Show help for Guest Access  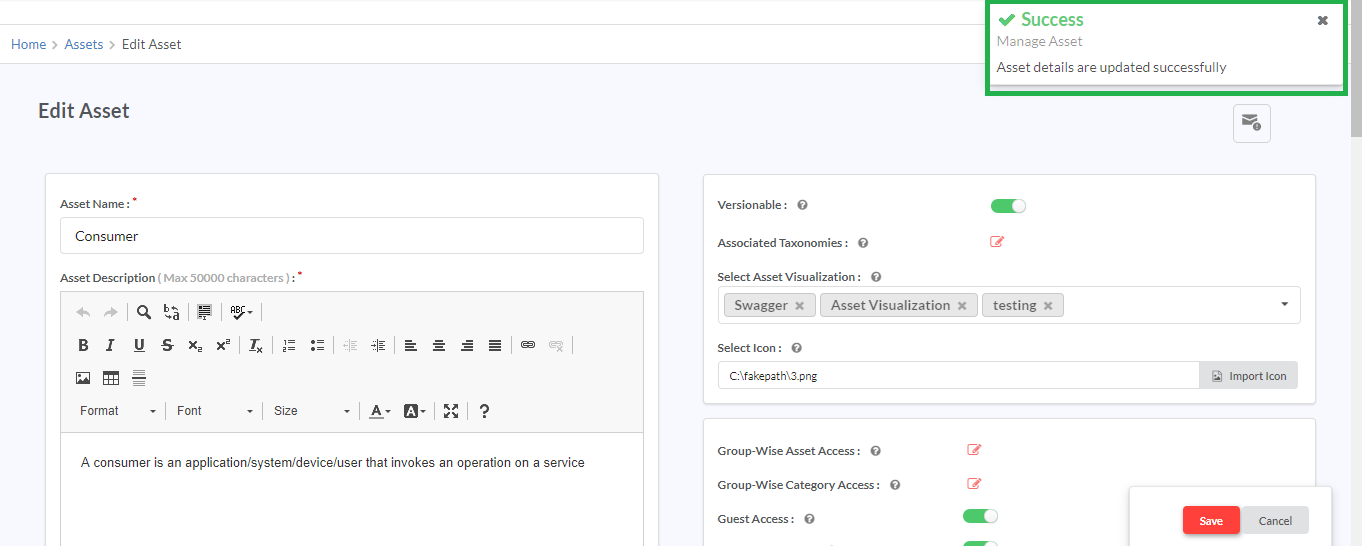(809, 519)
